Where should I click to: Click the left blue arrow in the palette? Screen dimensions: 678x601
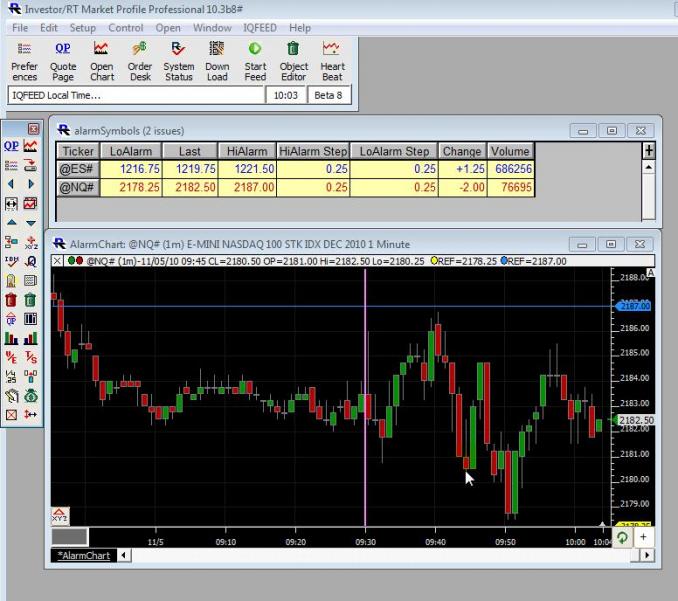click(x=11, y=184)
